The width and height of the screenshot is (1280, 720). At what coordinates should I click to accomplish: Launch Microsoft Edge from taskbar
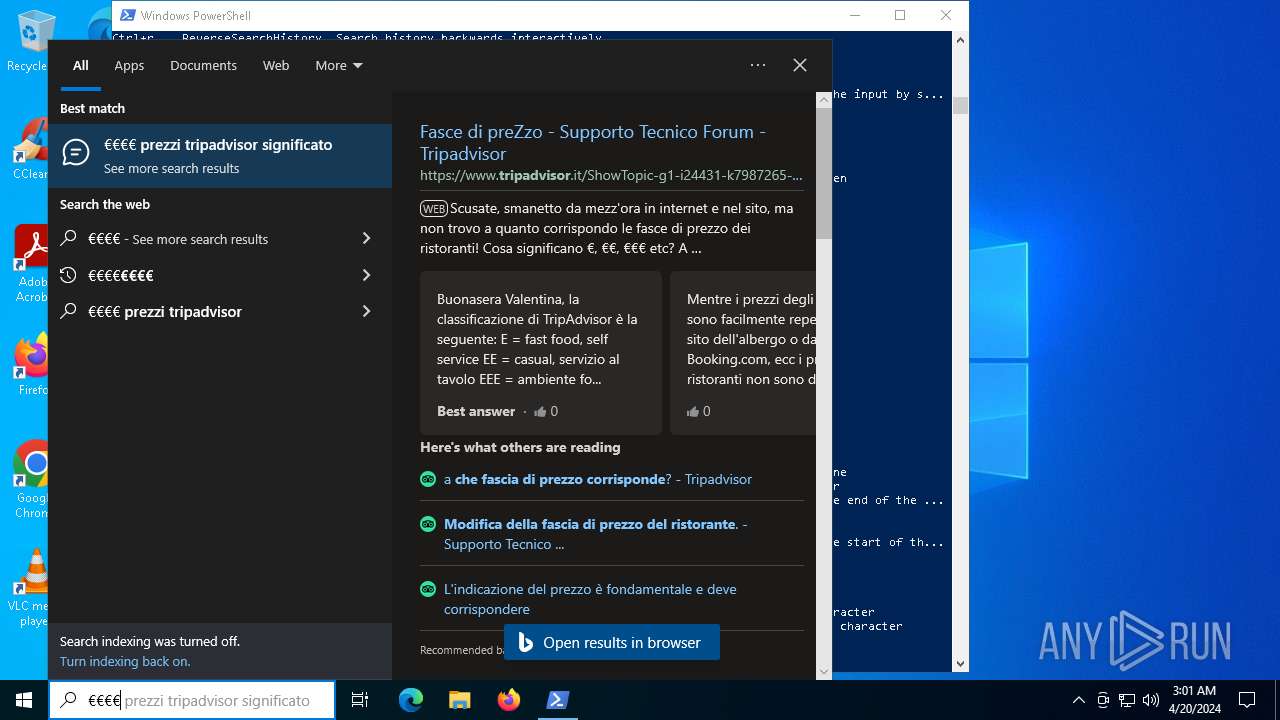coord(411,700)
